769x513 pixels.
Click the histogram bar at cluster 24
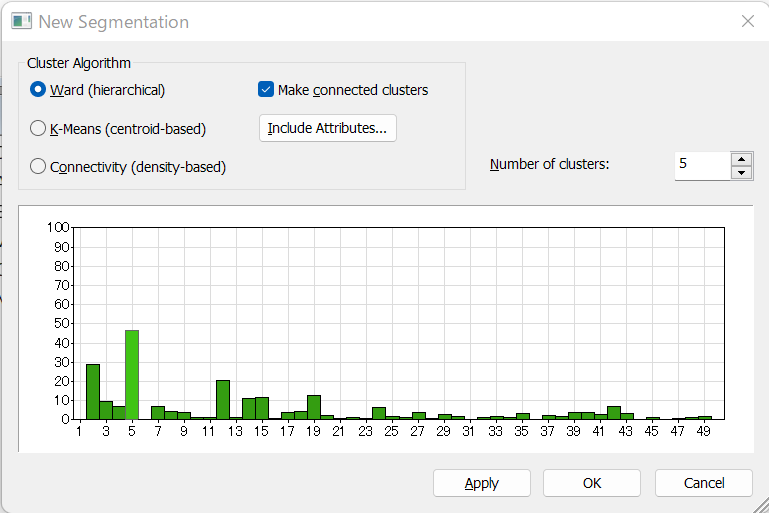(x=379, y=413)
